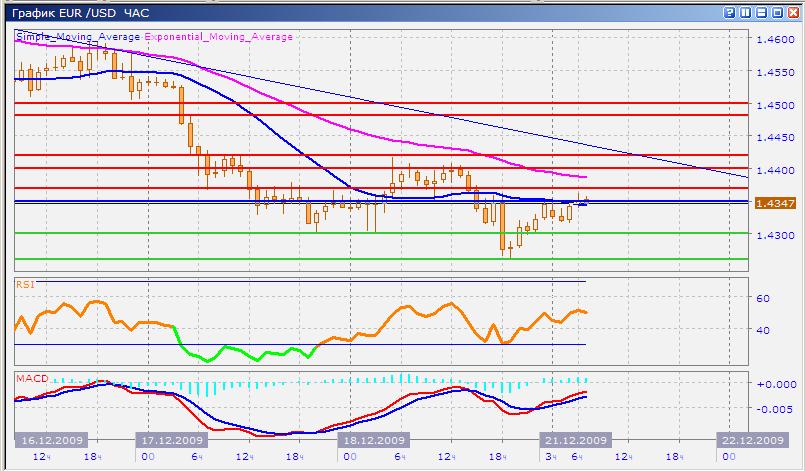
Task: Select the 16.12.2009 date marker
Action: coord(51,440)
